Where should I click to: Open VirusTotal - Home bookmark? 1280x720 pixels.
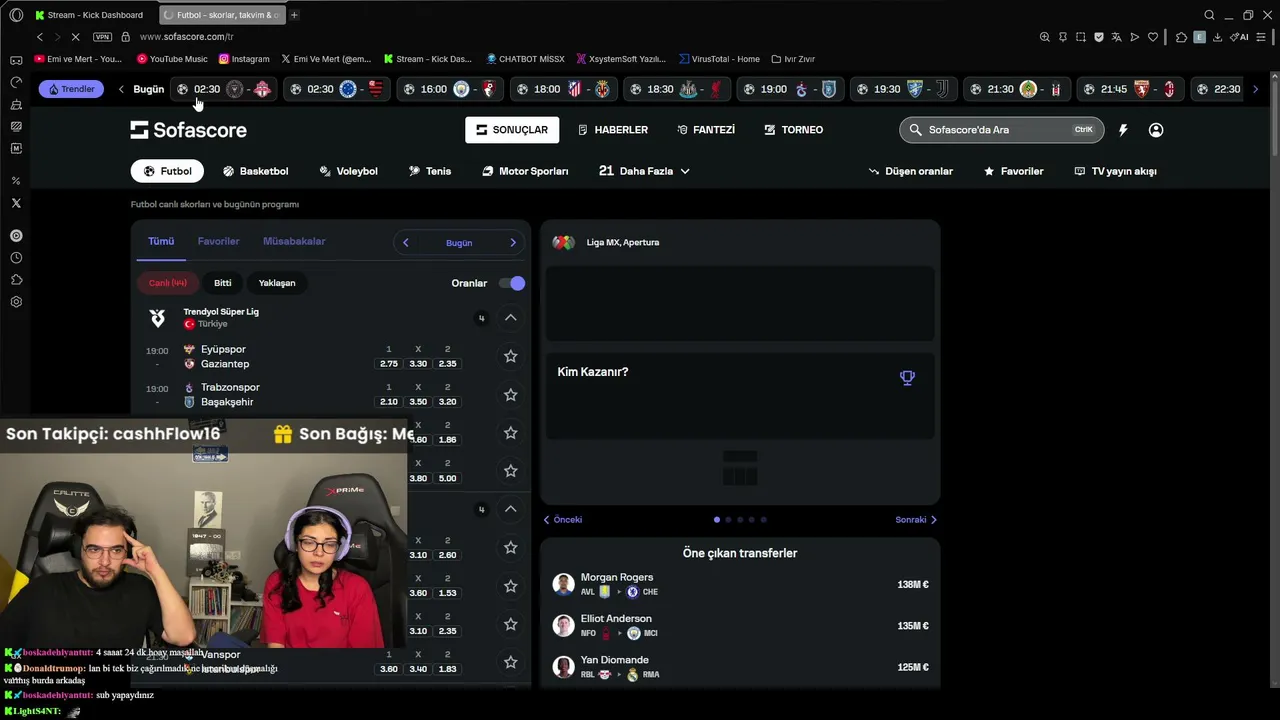tap(718, 59)
